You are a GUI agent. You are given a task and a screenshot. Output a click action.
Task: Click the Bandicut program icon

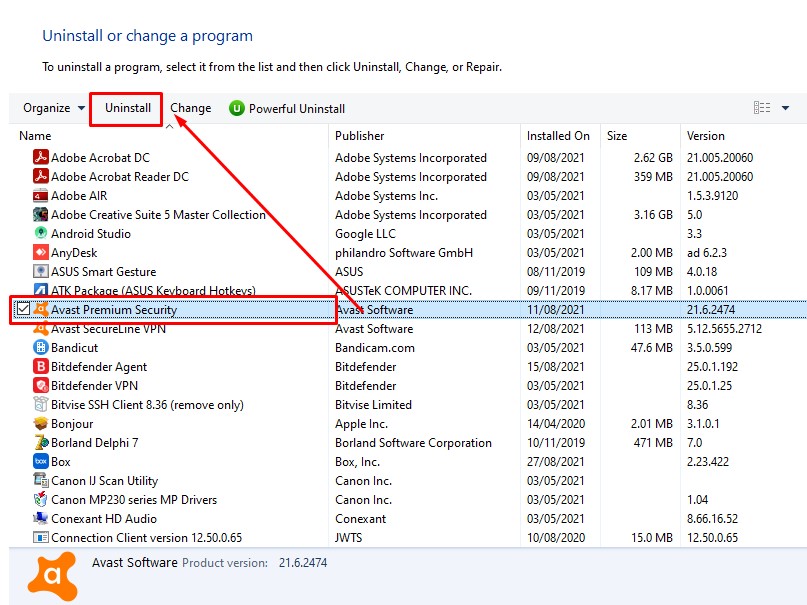41,347
